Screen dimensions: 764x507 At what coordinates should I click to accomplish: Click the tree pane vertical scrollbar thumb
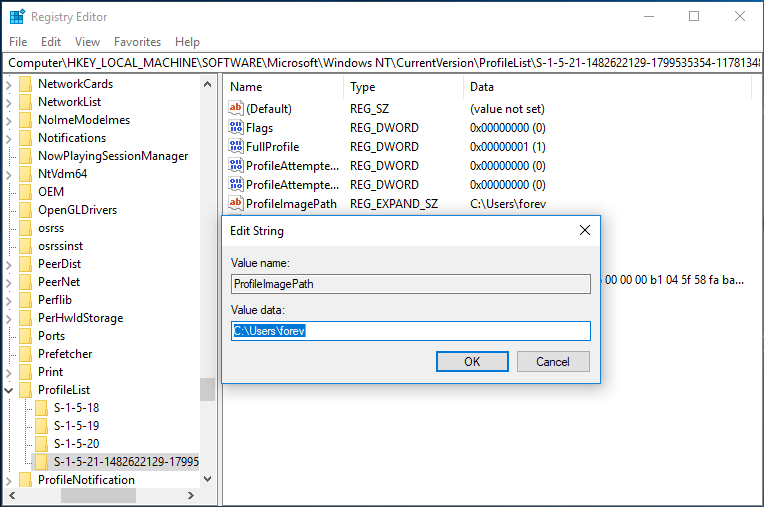pos(207,389)
